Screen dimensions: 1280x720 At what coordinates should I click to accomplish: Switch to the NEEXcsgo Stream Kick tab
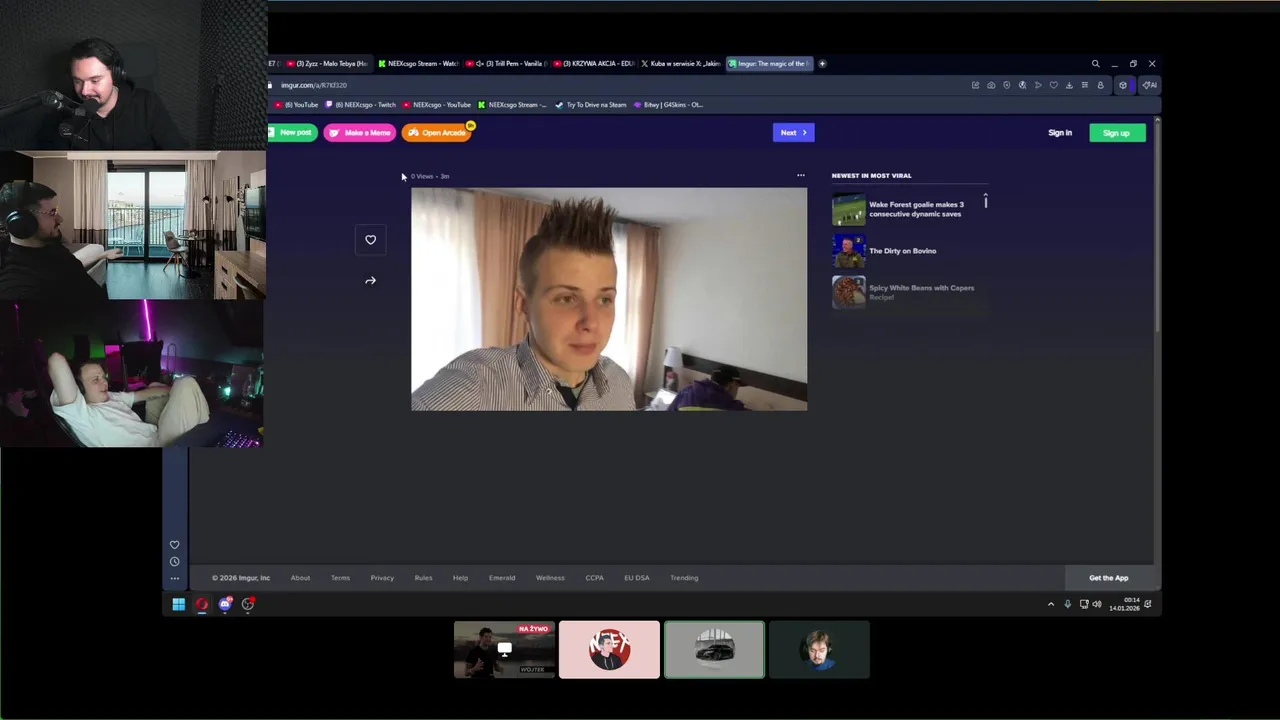[417, 64]
